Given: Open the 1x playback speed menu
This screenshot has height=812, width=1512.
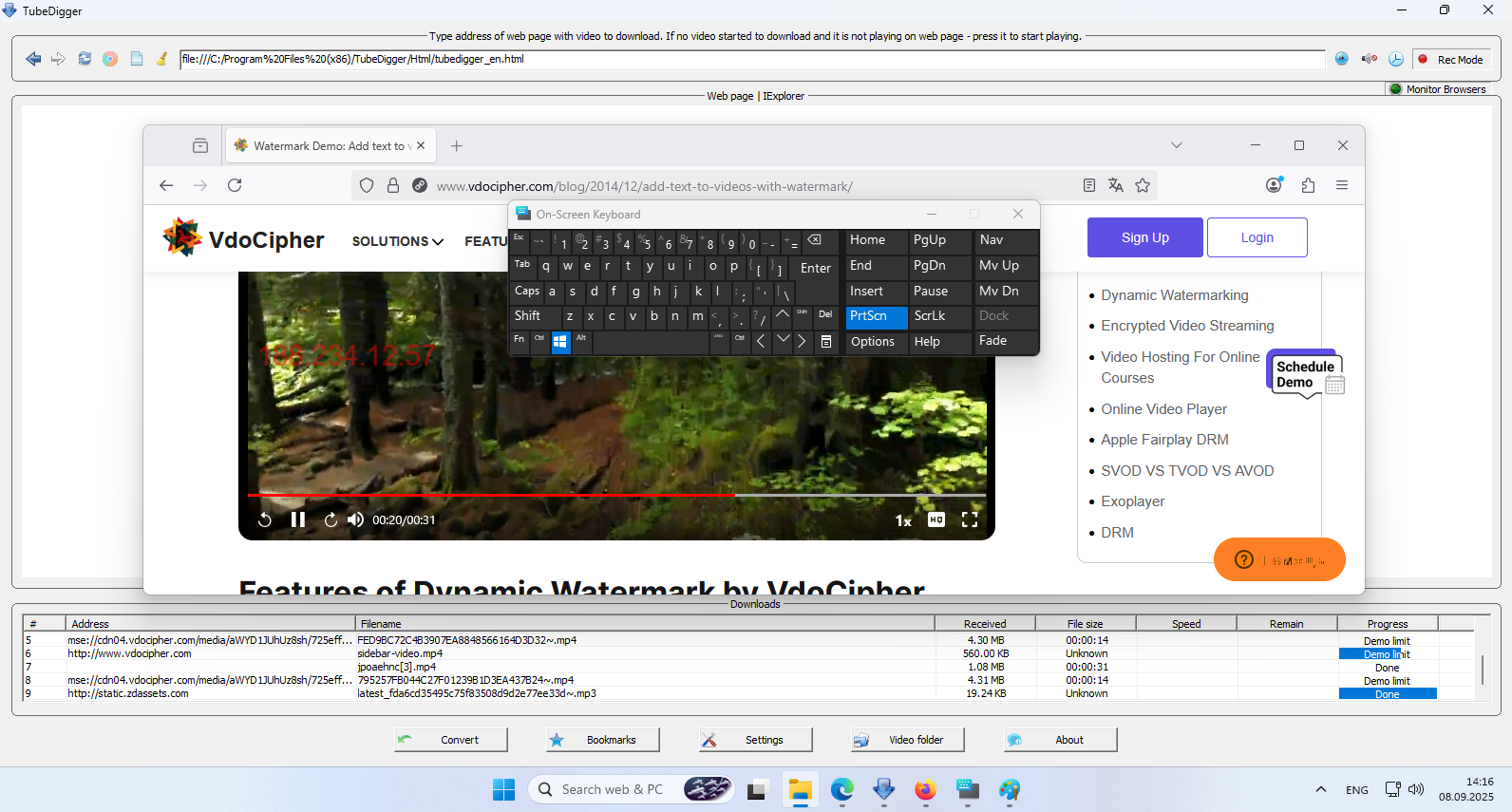Looking at the screenshot, I should 903,520.
